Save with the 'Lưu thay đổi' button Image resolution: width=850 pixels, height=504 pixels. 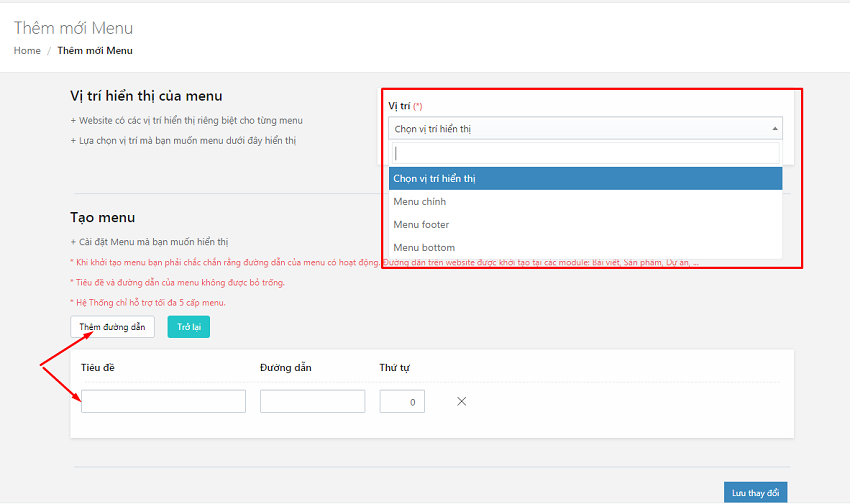[x=754, y=493]
